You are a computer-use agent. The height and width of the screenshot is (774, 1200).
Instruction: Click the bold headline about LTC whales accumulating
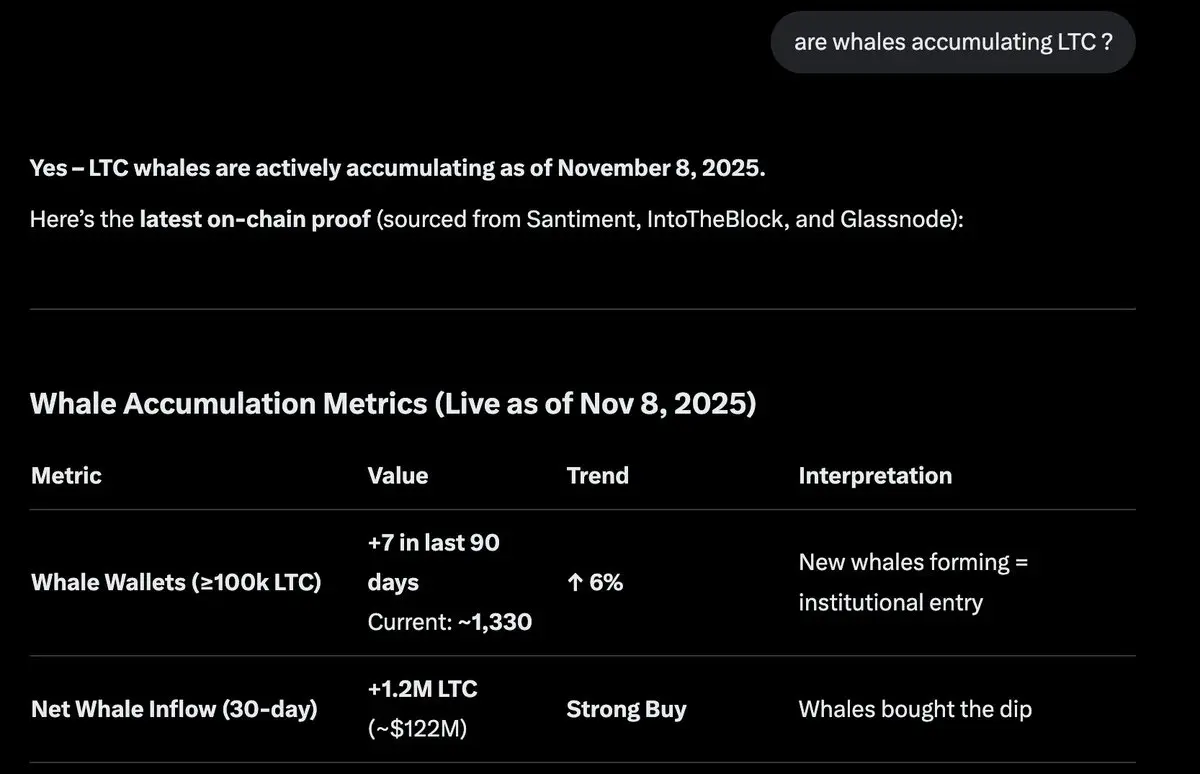point(398,167)
